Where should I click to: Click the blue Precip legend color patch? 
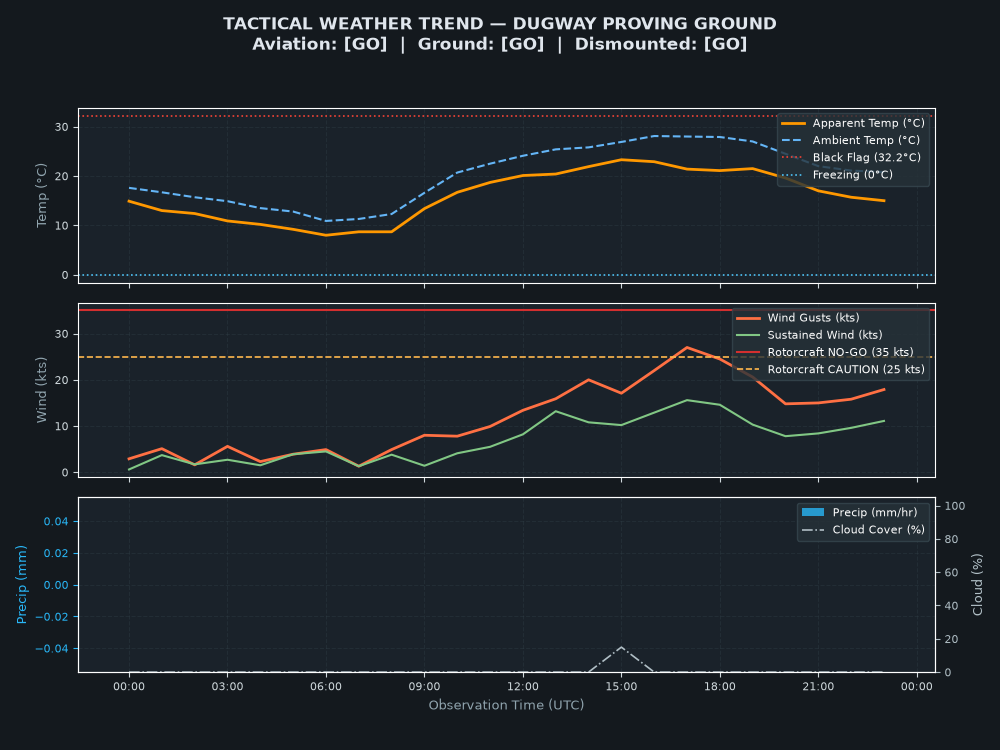tap(812, 512)
